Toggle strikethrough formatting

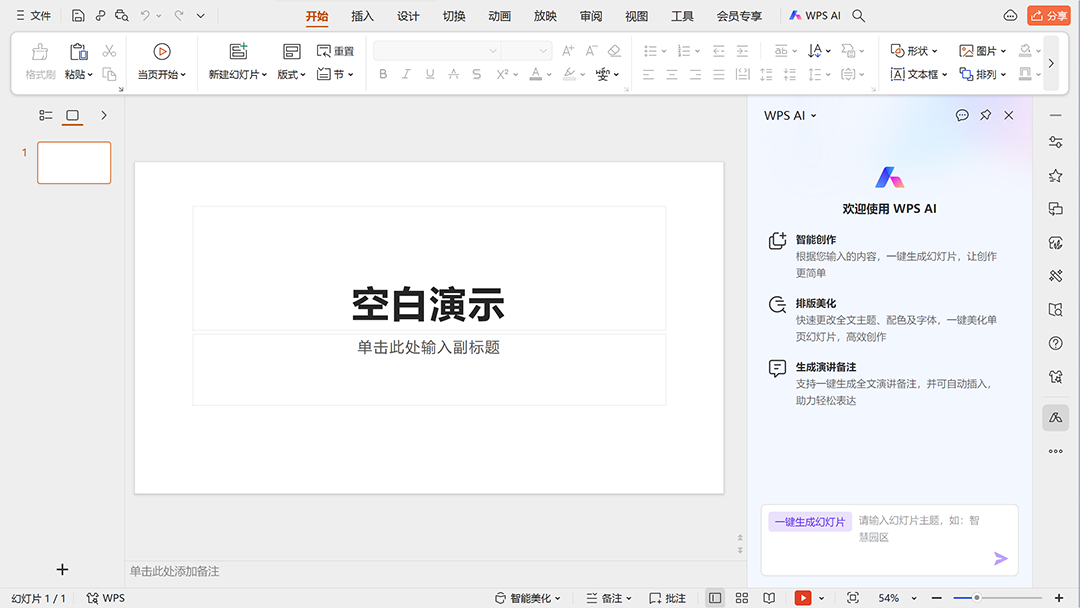[453, 74]
